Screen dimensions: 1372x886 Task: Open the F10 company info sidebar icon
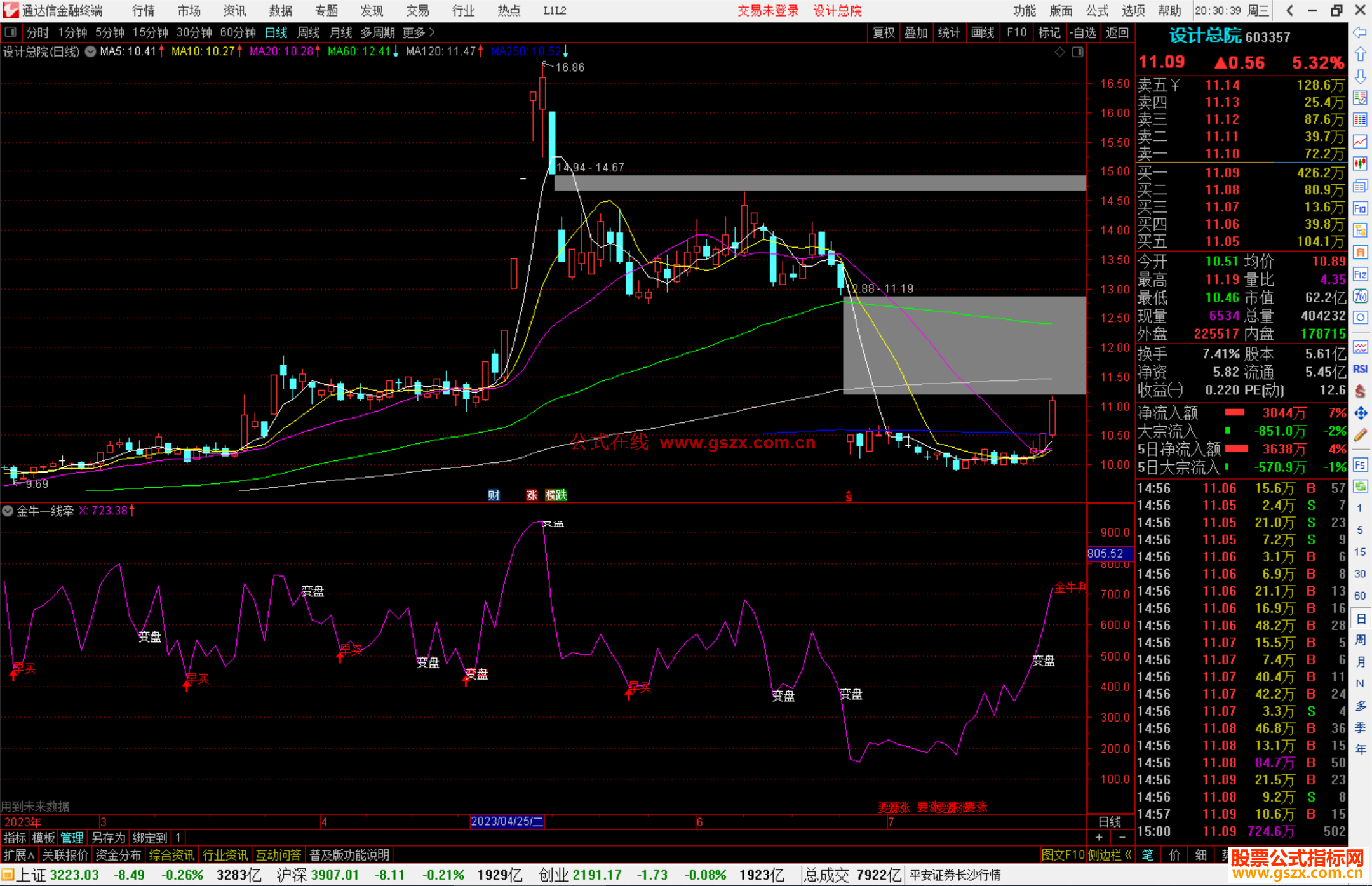(x=1360, y=208)
